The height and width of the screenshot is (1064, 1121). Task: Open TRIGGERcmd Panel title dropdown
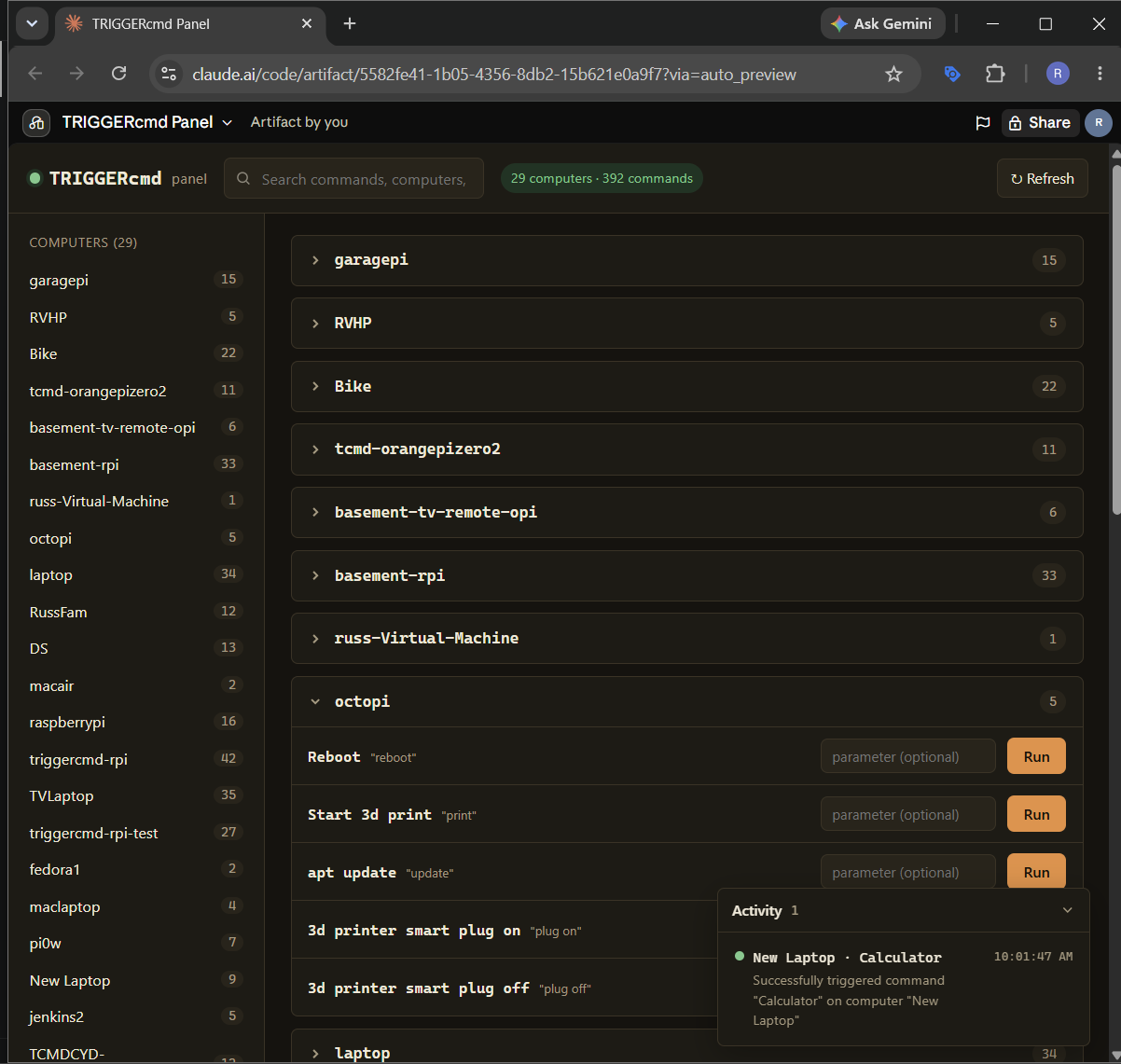click(146, 122)
